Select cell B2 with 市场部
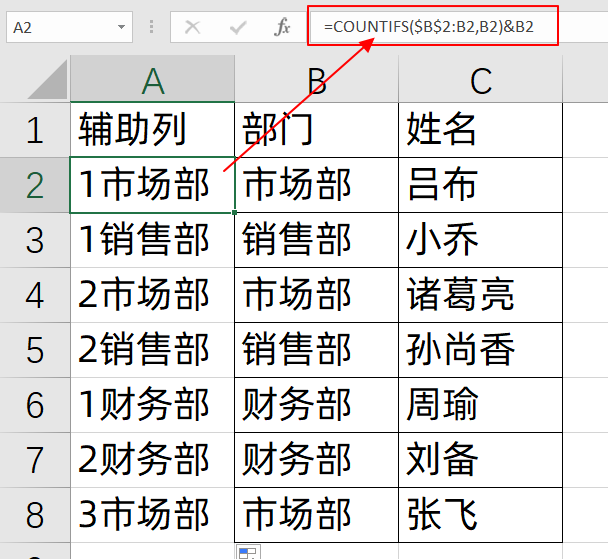This screenshot has height=559, width=608. pos(316,185)
